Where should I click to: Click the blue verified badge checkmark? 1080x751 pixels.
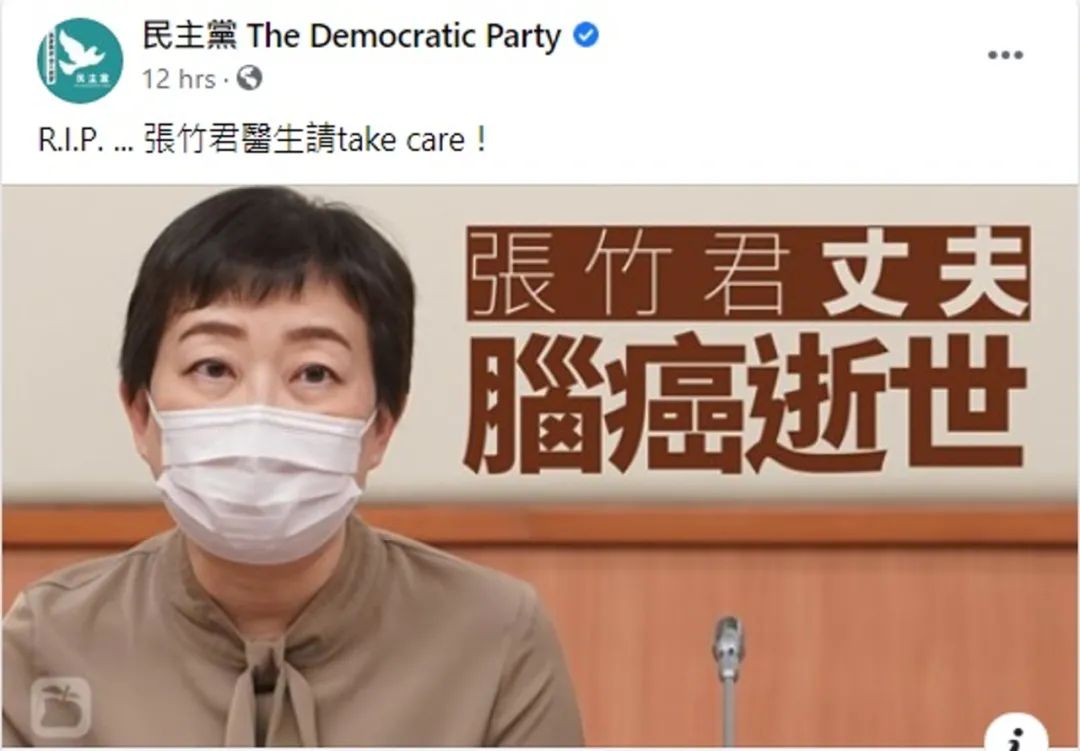(586, 35)
